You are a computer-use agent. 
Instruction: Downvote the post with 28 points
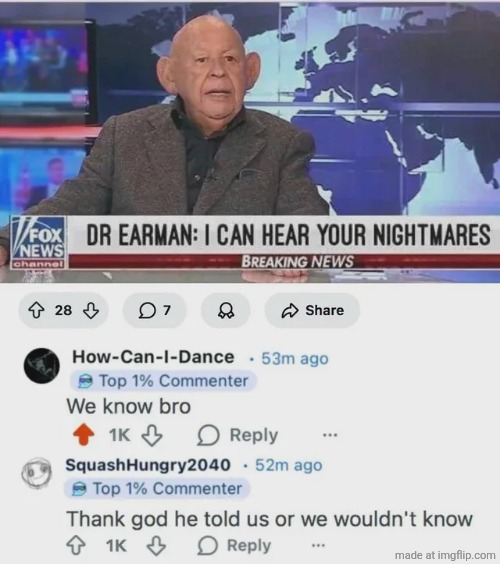pyautogui.click(x=91, y=310)
